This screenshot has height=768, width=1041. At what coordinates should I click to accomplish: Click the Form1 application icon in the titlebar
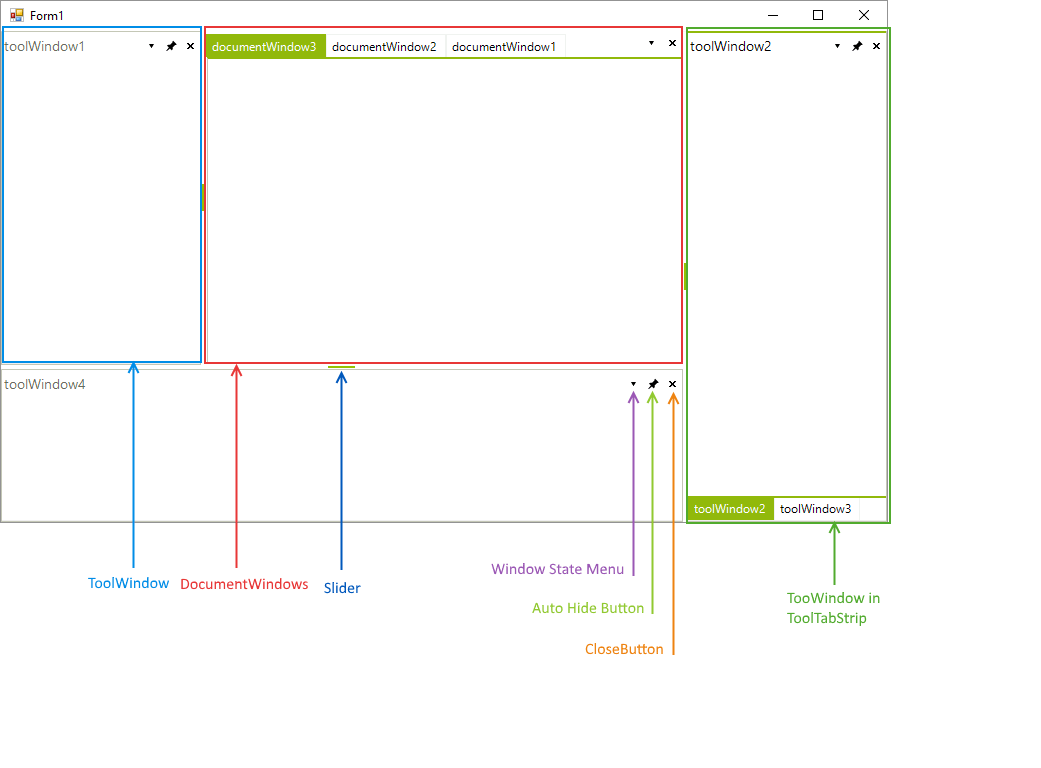17,15
